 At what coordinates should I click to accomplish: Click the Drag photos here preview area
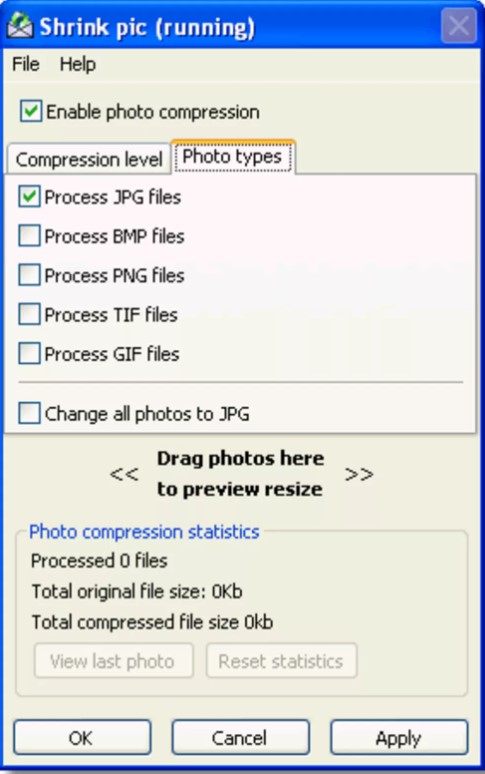(x=241, y=474)
